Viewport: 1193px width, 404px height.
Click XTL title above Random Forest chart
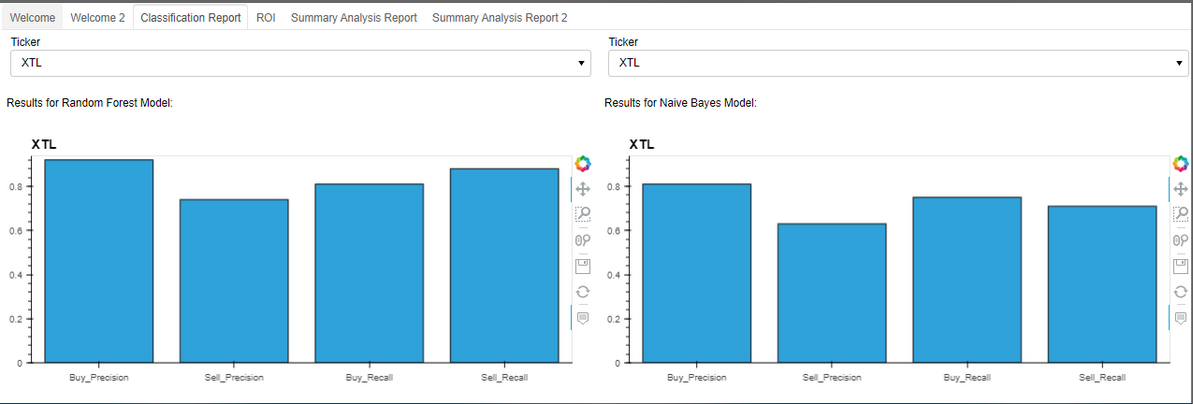[x=44, y=144]
